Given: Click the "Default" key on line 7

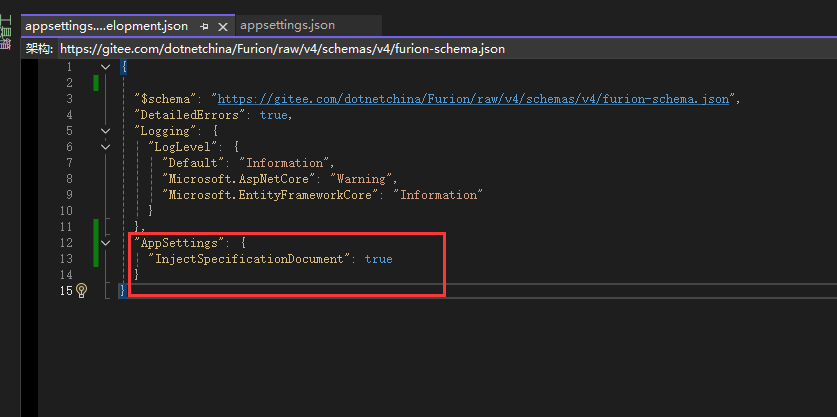Looking at the screenshot, I should pos(191,163).
